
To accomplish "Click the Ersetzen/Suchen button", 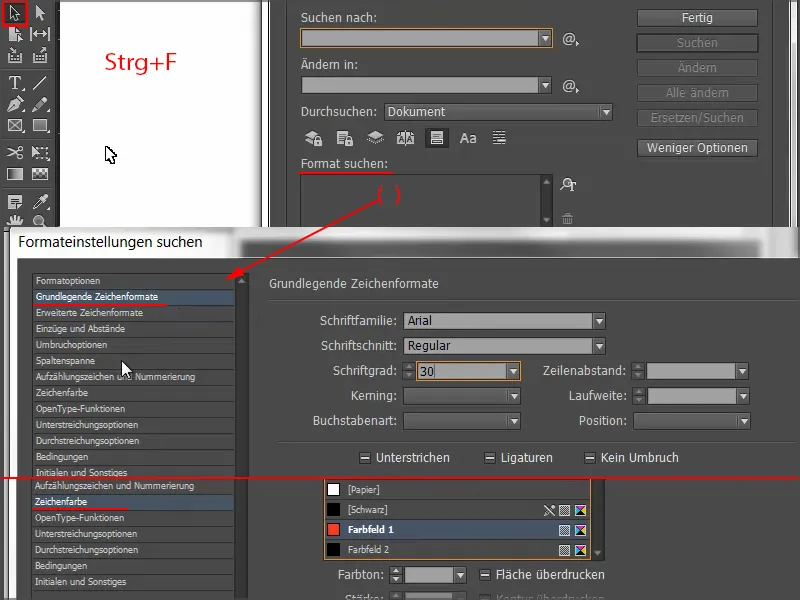I will click(x=697, y=118).
